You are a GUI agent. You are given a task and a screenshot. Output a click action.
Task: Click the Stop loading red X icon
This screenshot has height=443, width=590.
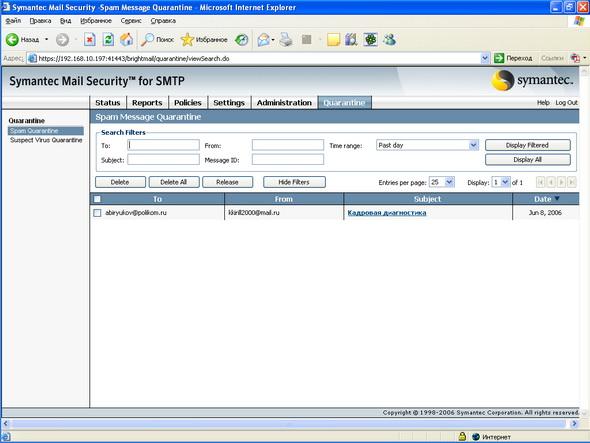point(90,40)
